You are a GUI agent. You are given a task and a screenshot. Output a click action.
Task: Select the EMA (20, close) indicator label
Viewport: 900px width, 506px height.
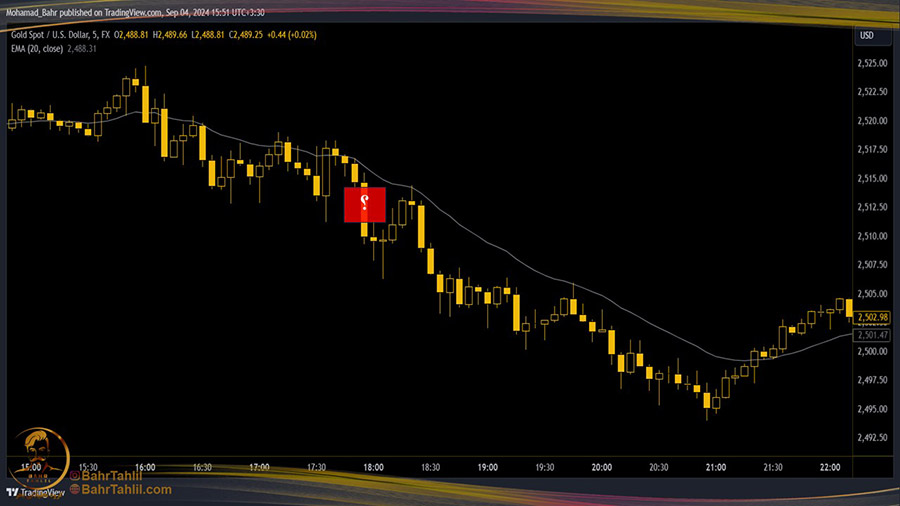[38, 48]
